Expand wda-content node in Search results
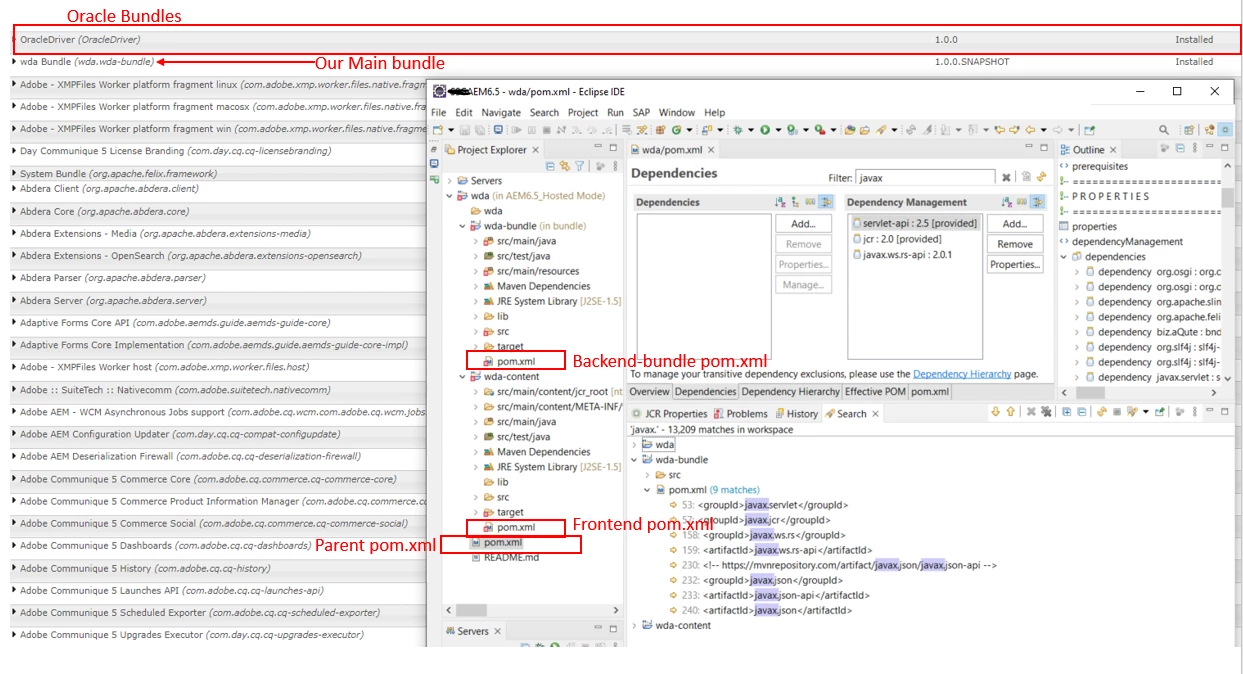The image size is (1243, 674). (x=634, y=626)
